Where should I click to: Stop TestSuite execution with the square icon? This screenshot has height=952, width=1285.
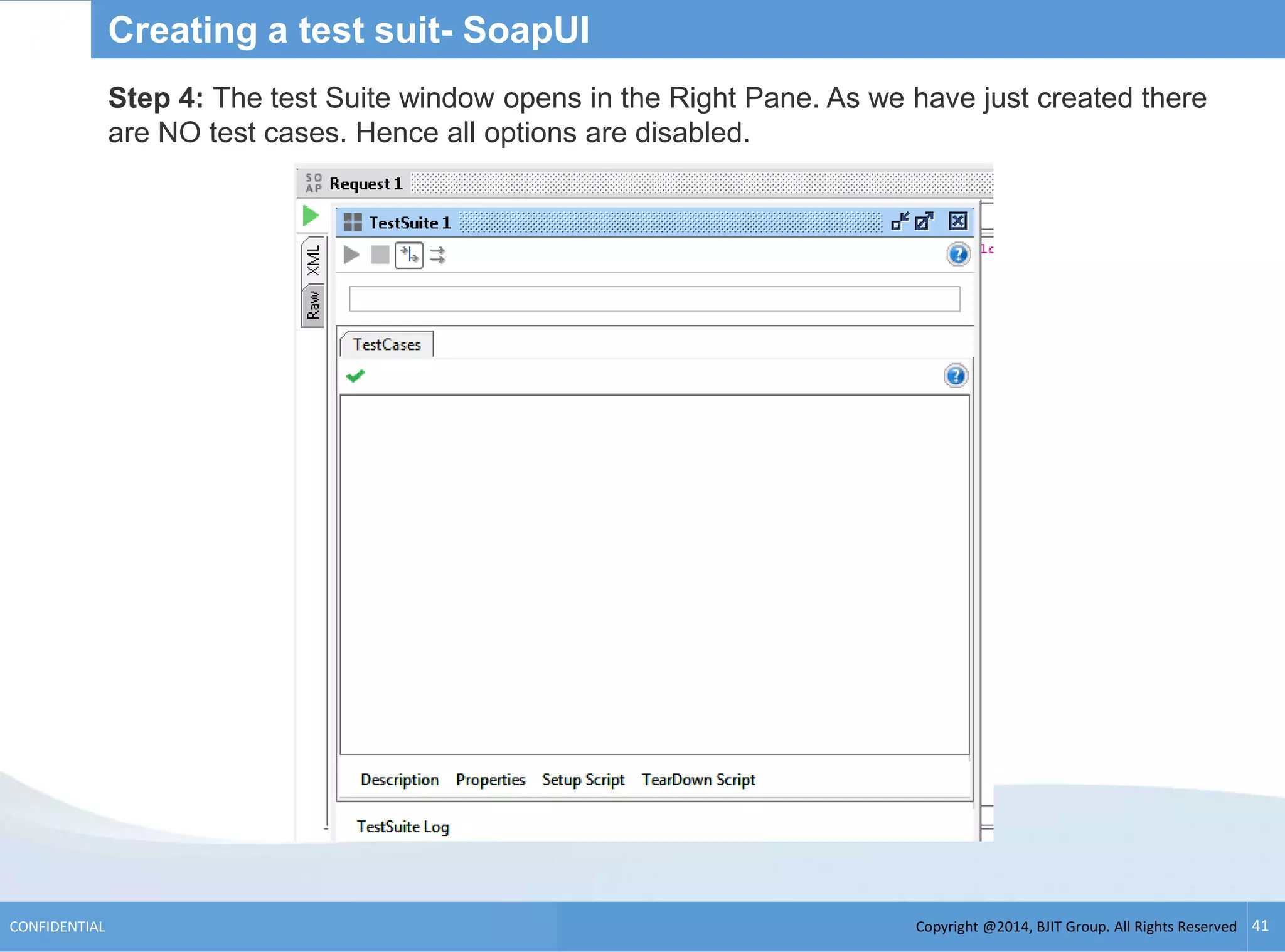(x=380, y=255)
